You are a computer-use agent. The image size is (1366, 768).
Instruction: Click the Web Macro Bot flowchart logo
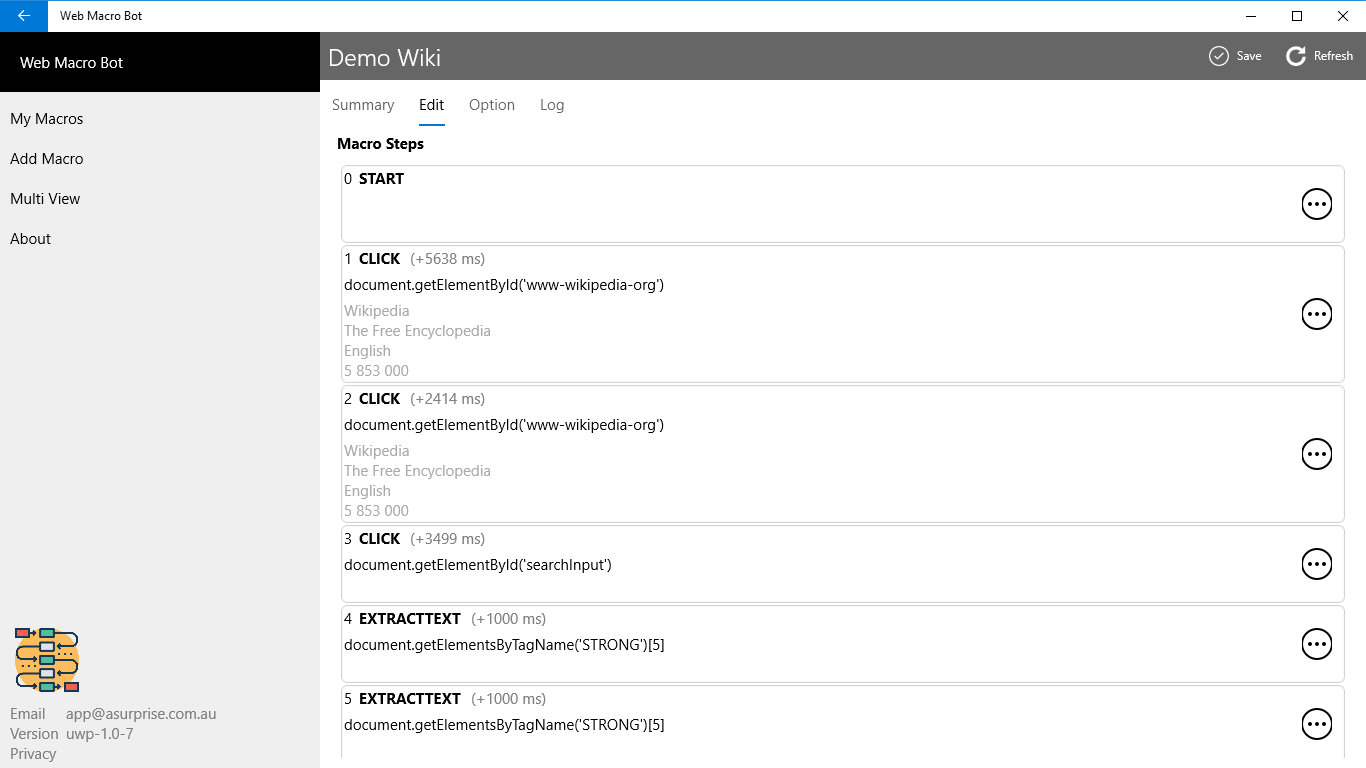point(47,660)
